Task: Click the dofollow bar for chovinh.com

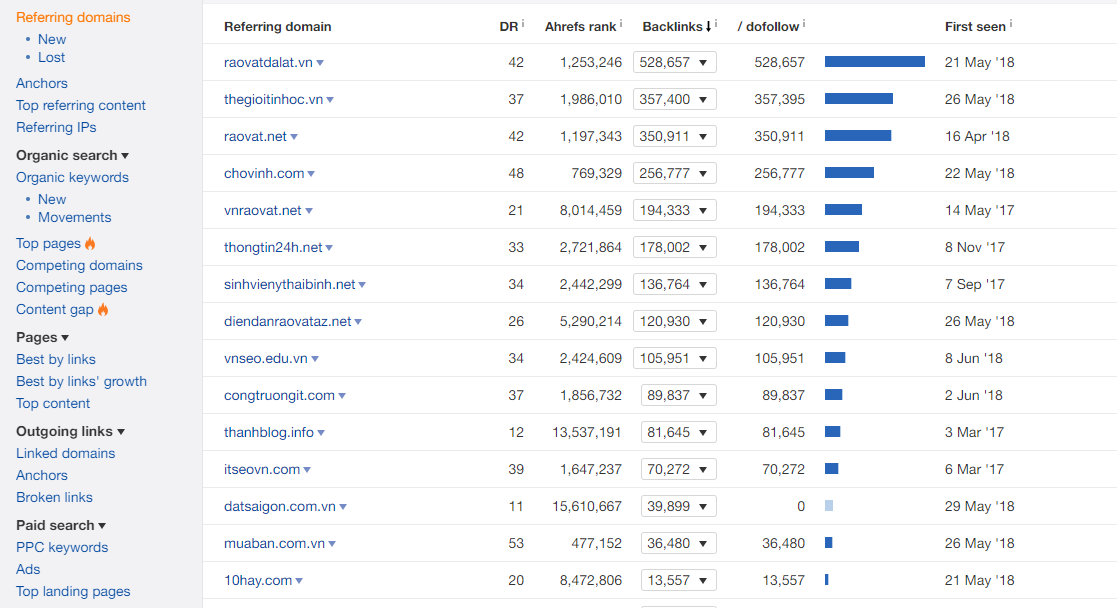Action: click(849, 172)
